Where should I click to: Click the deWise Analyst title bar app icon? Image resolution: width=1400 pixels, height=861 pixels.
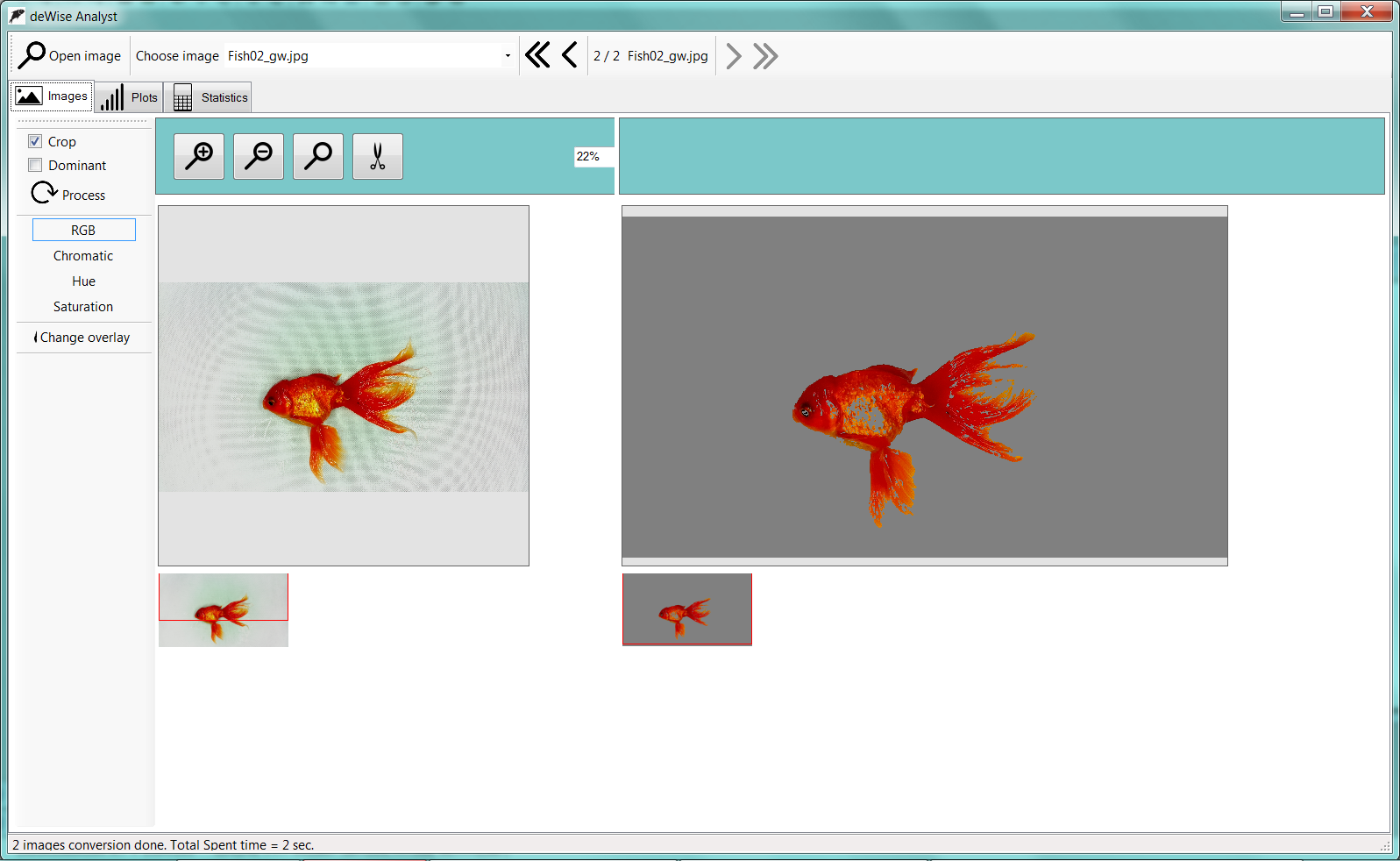click(17, 16)
